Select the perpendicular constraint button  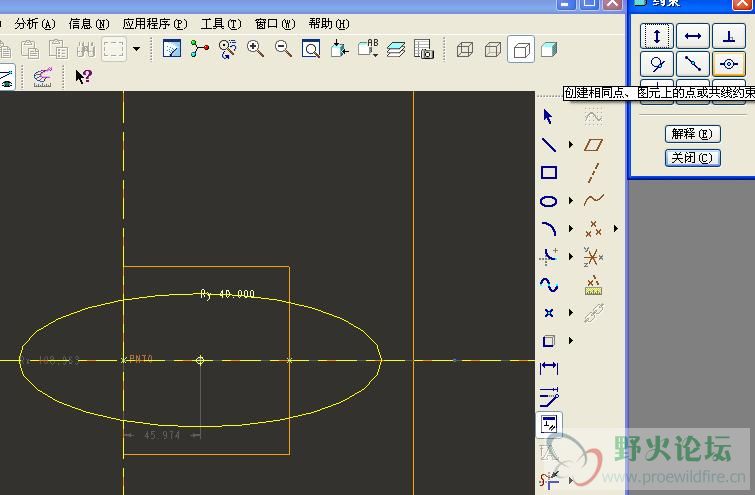click(x=729, y=36)
